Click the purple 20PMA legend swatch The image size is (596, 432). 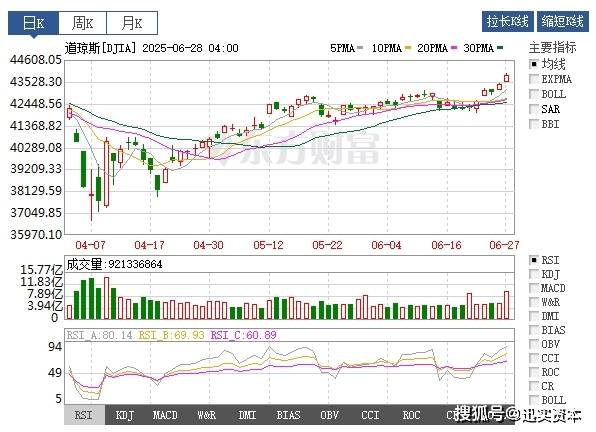pos(454,48)
